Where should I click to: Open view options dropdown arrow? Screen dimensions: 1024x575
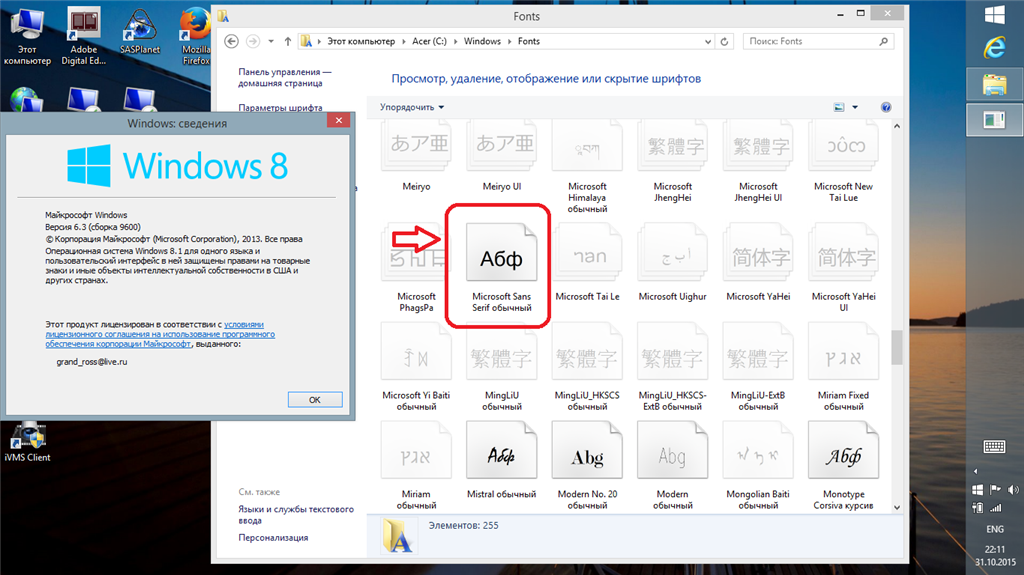(x=855, y=107)
